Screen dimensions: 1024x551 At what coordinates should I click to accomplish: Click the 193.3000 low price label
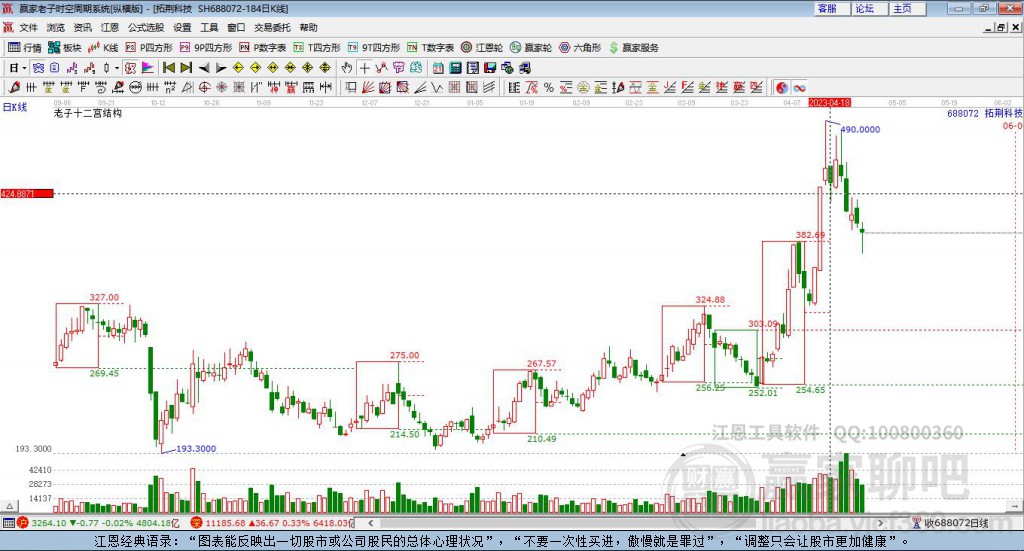(x=196, y=449)
